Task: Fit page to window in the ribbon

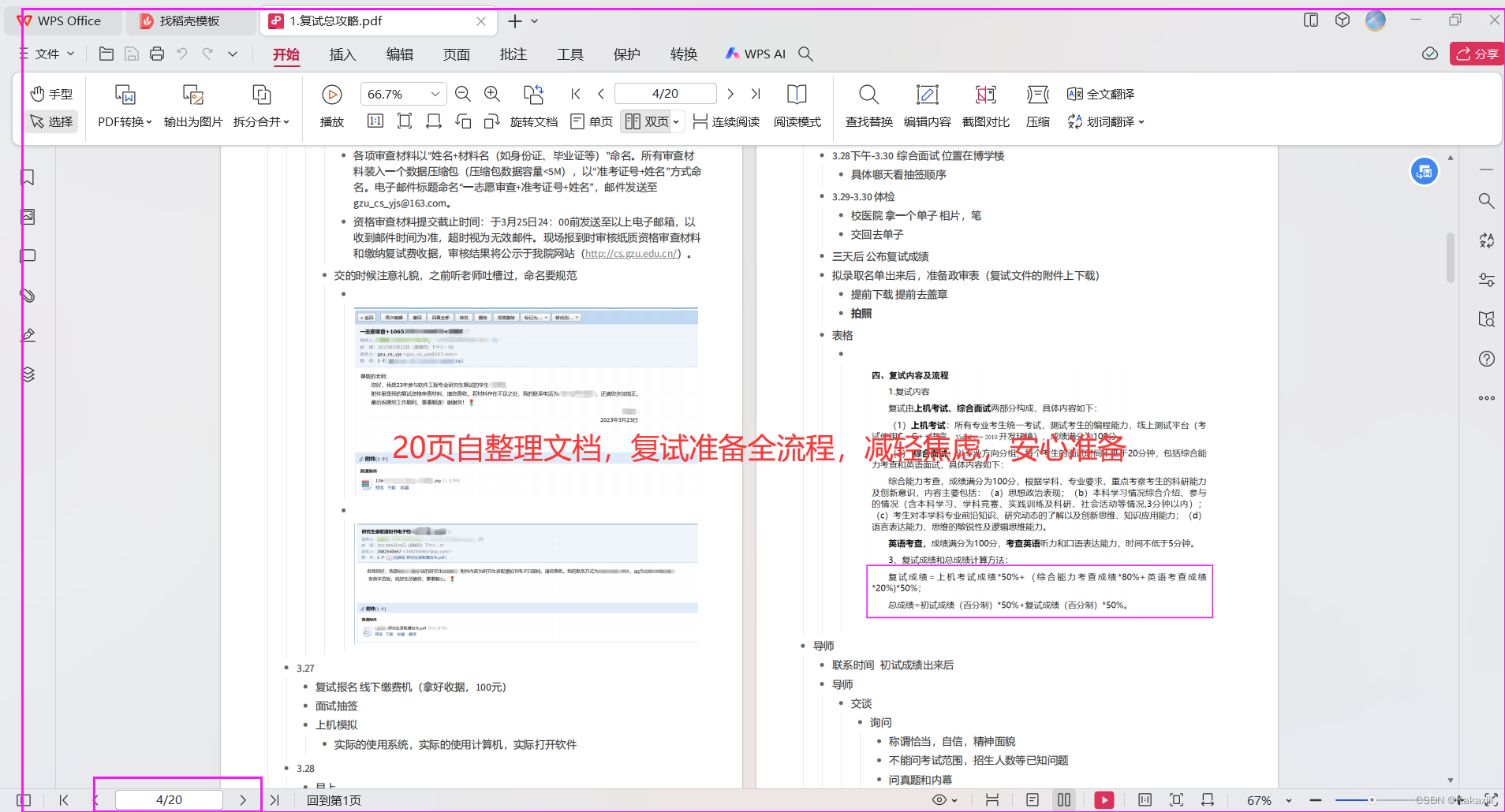Action: (x=405, y=121)
